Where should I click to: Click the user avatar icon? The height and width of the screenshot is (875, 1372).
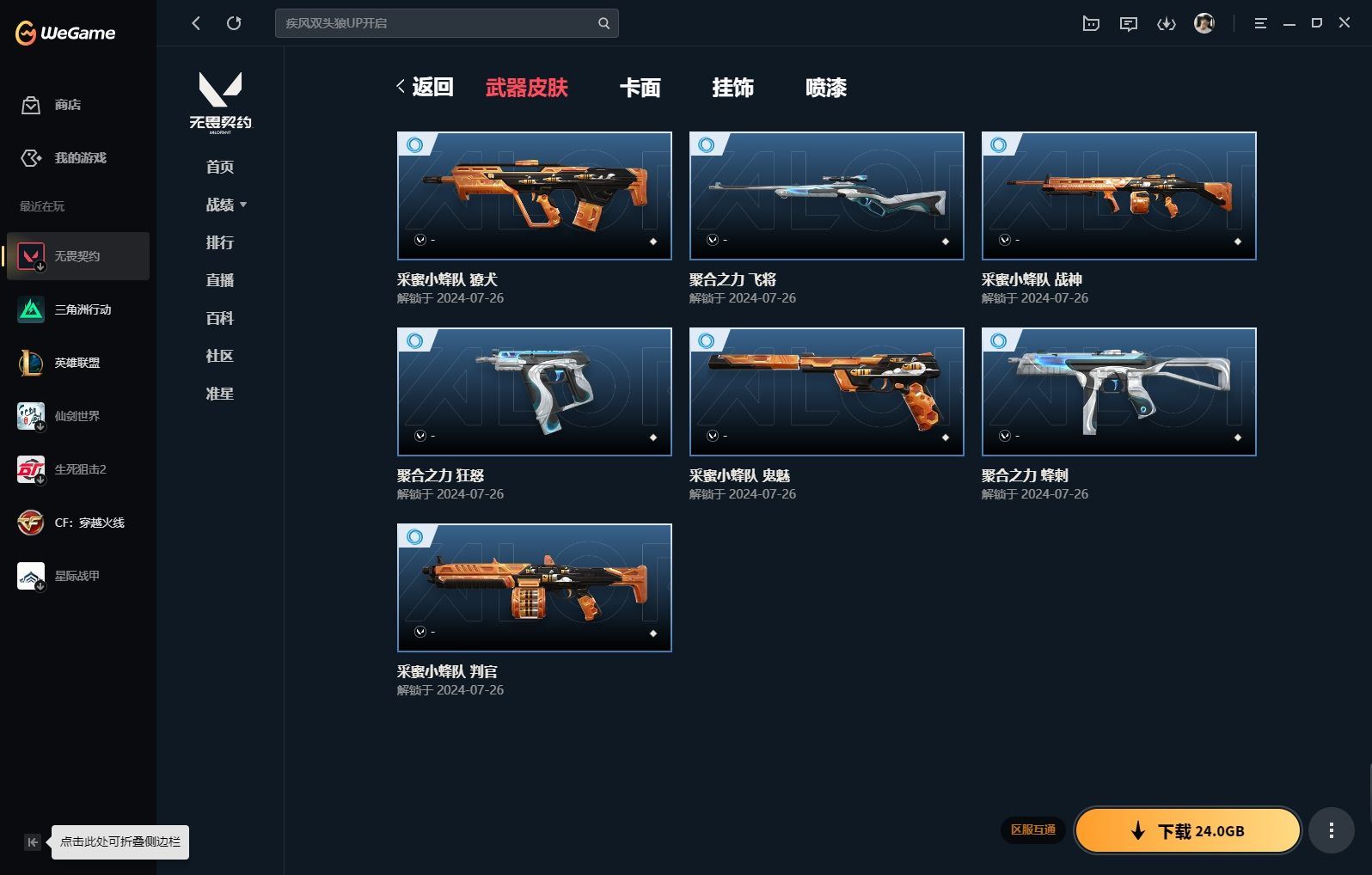[1204, 23]
